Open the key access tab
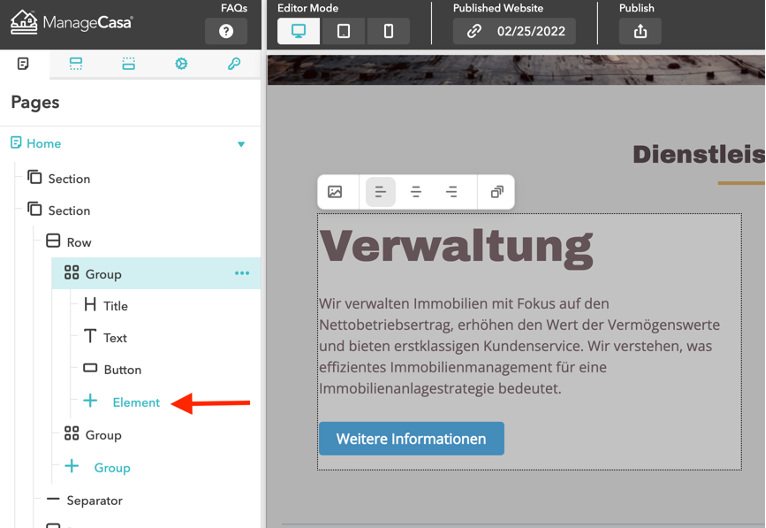The width and height of the screenshot is (766, 528). (x=234, y=63)
